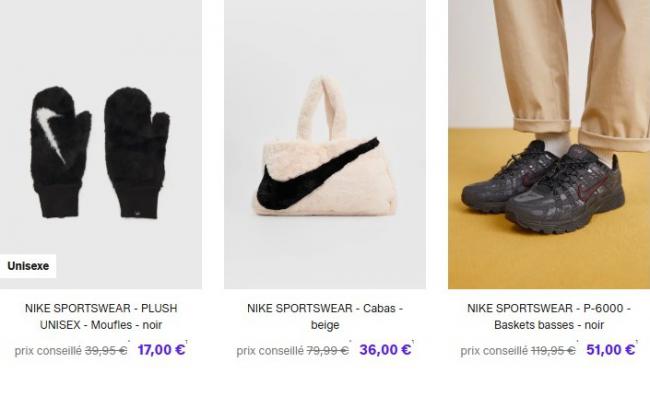Click the Unisexe badge on the mittens
Image resolution: width=650 pixels, height=409 pixels.
[x=28, y=266]
